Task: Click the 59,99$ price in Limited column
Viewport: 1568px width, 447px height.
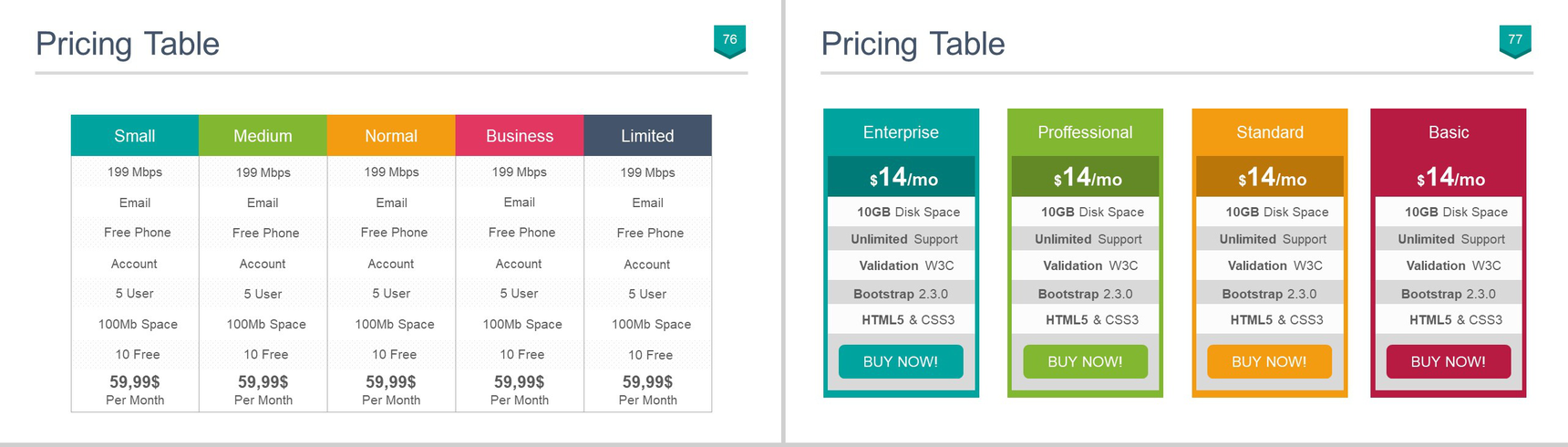Action: point(647,381)
